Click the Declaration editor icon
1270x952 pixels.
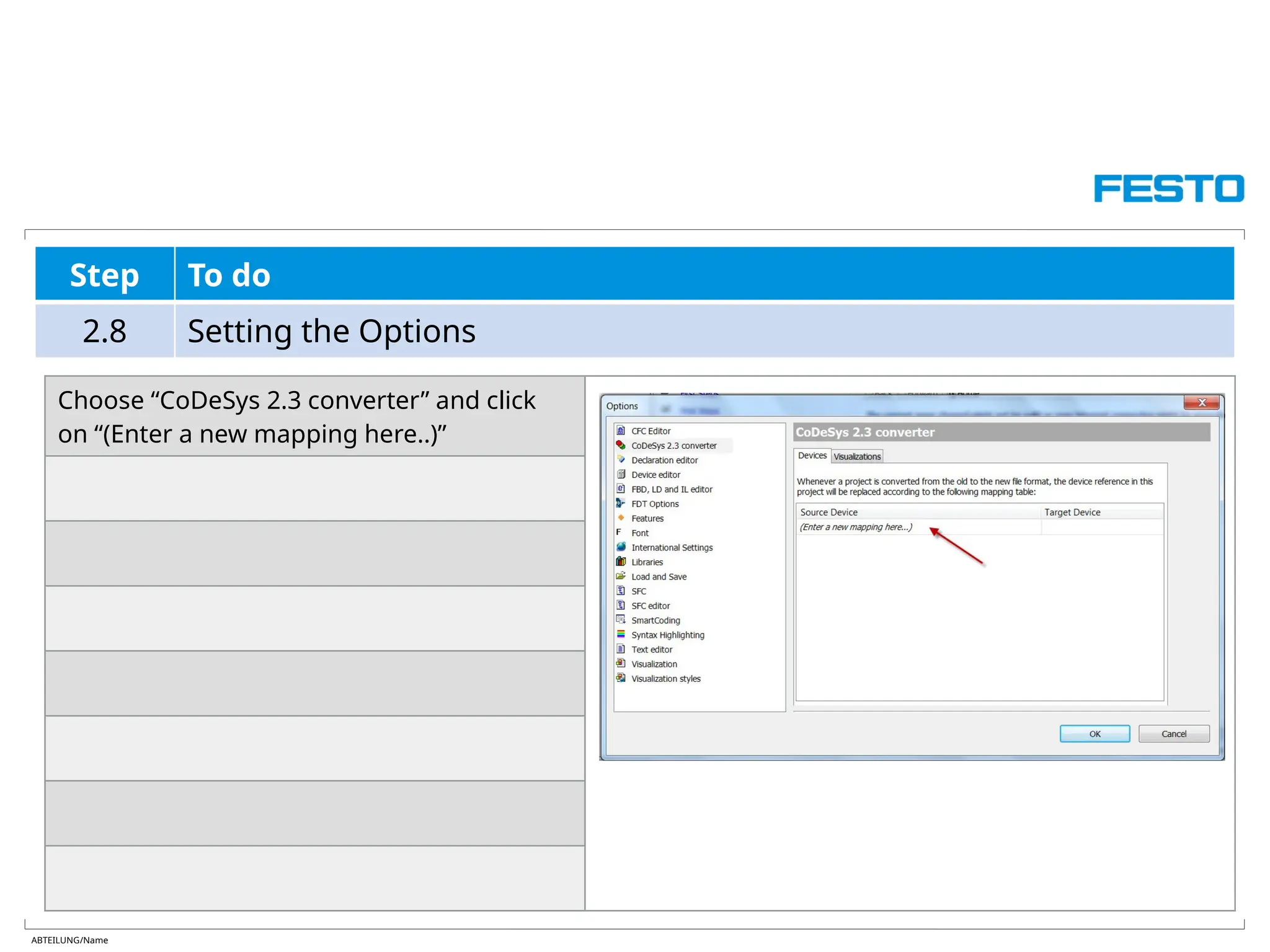621,459
